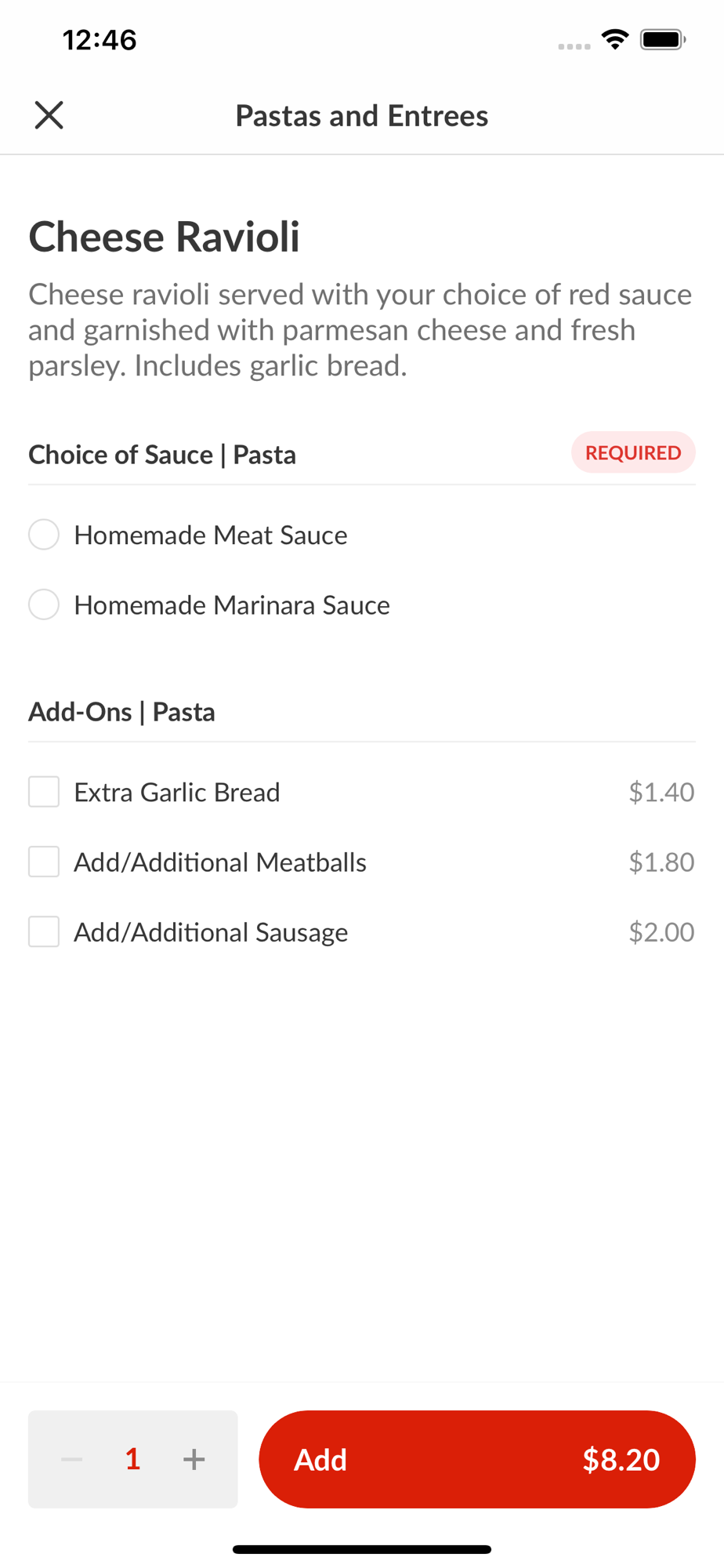724x1568 pixels.
Task: Tick Add/Additional Meatballs checkbox
Action: (44, 862)
